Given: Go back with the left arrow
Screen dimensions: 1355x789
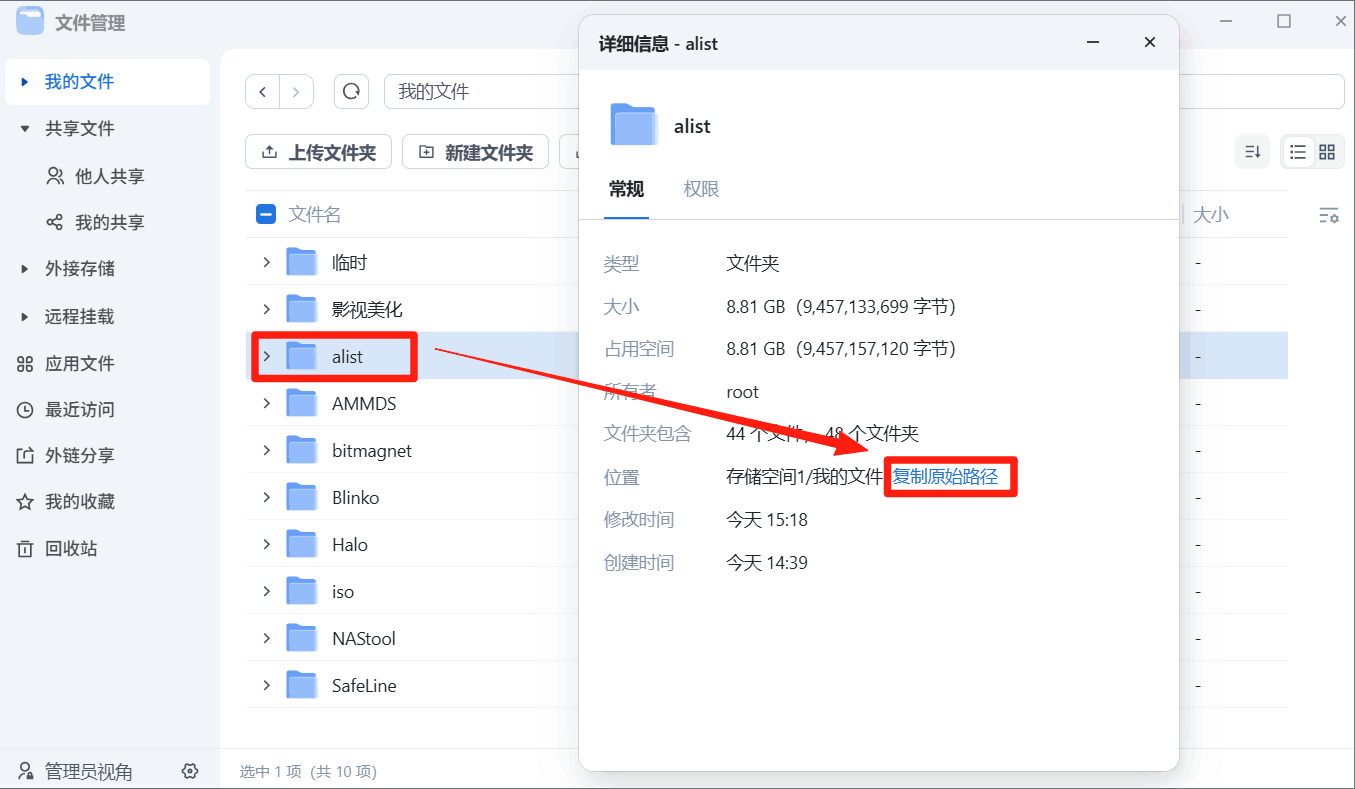Looking at the screenshot, I should 263,92.
